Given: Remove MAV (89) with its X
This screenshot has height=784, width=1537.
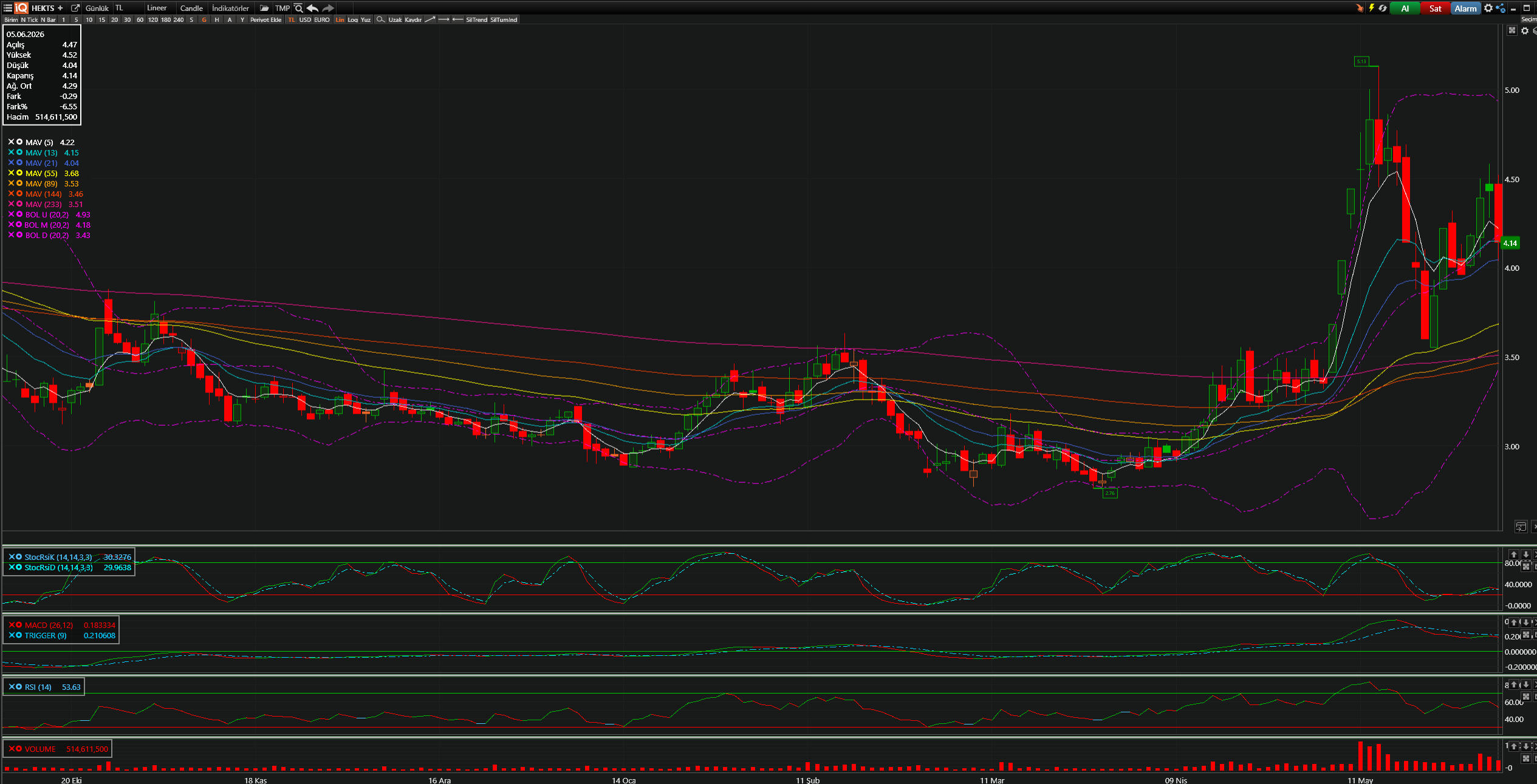Looking at the screenshot, I should 11,183.
